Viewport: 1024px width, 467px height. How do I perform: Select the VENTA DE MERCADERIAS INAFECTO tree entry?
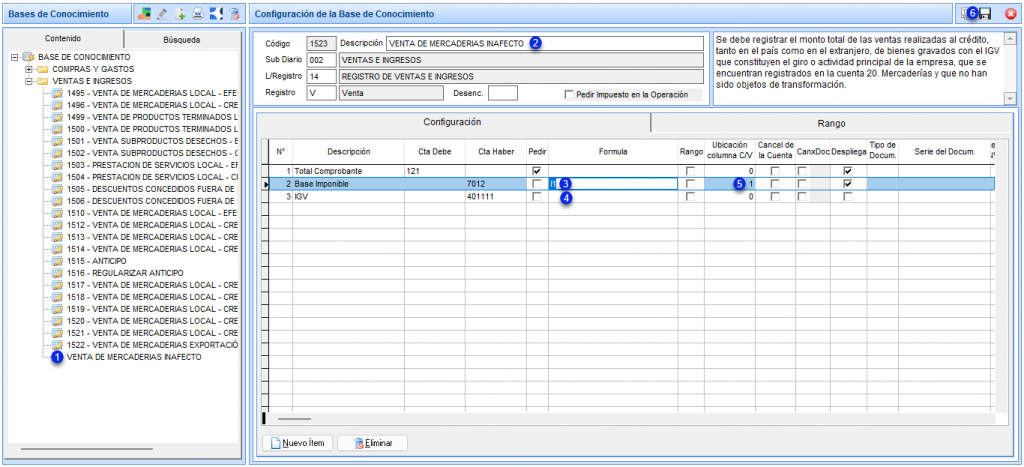(x=135, y=357)
